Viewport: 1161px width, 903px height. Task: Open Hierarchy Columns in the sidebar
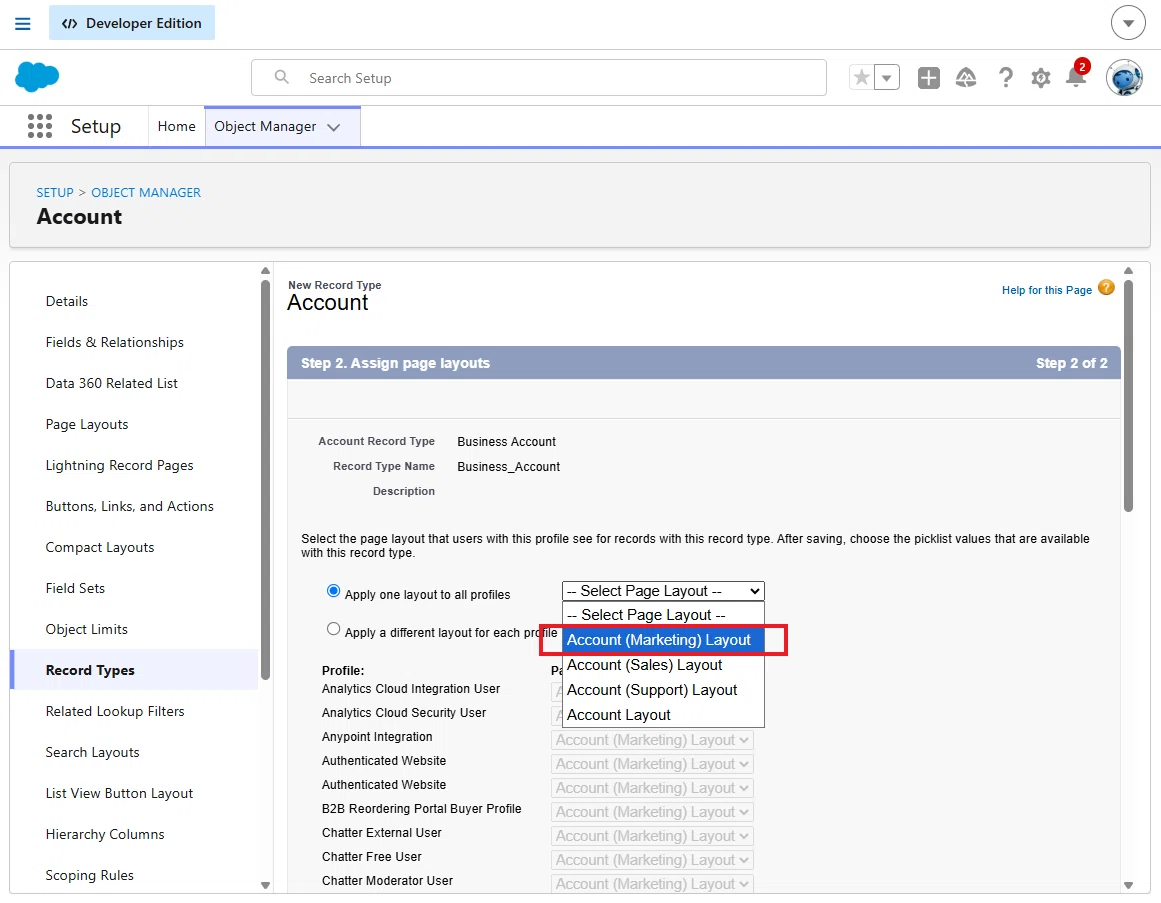click(105, 834)
